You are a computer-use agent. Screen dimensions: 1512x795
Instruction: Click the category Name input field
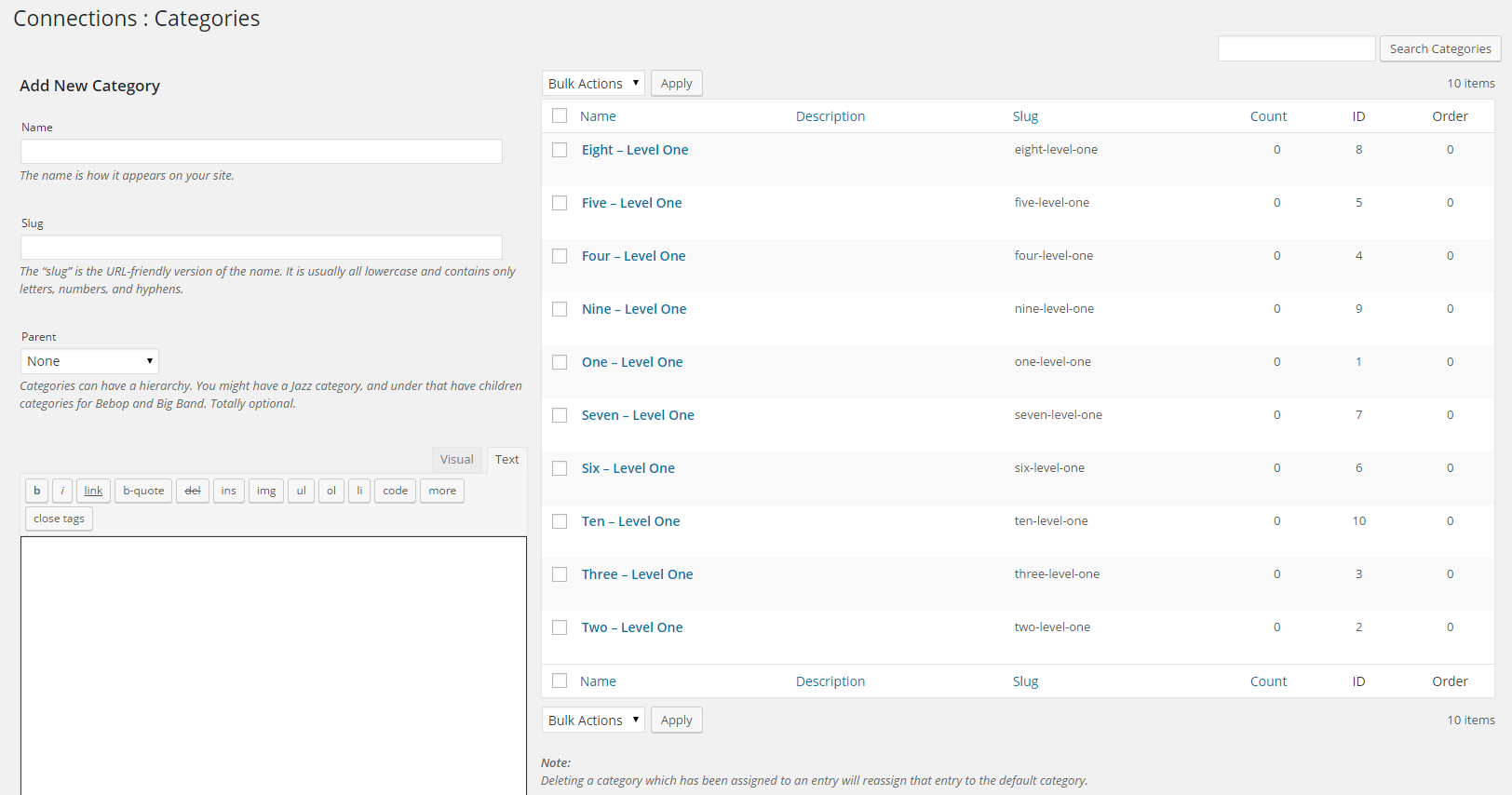[x=261, y=152]
